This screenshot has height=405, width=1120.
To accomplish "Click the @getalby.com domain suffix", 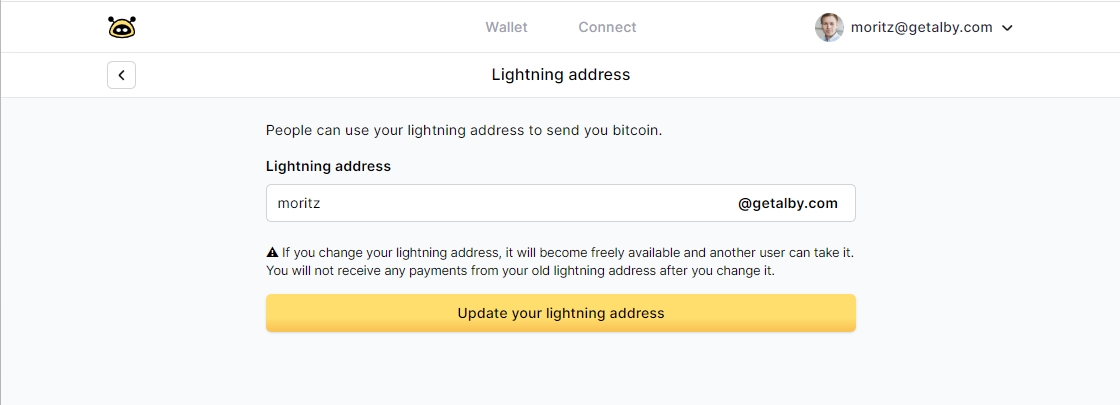I will coord(787,203).
